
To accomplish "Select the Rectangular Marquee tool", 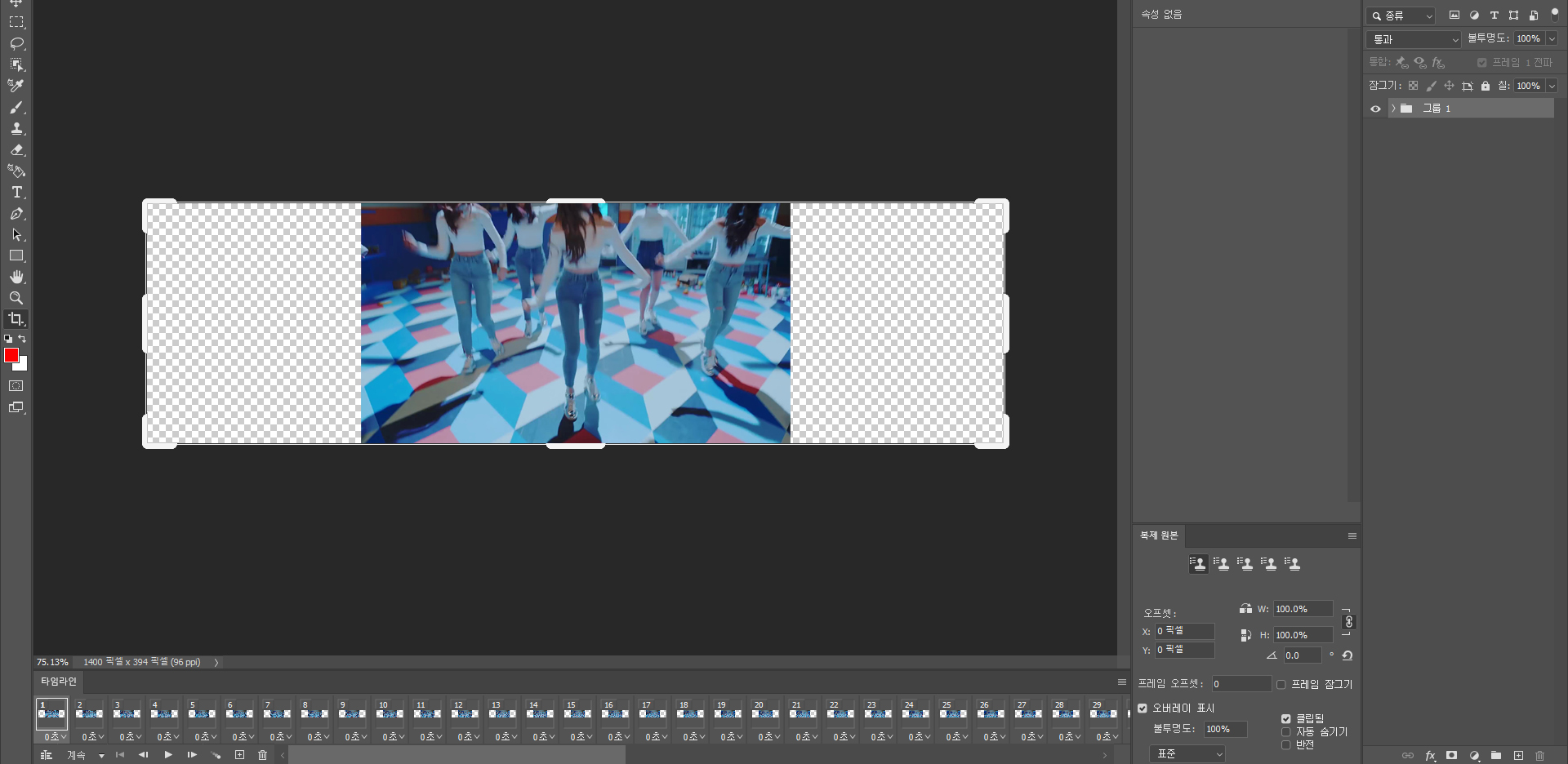I will (x=16, y=22).
